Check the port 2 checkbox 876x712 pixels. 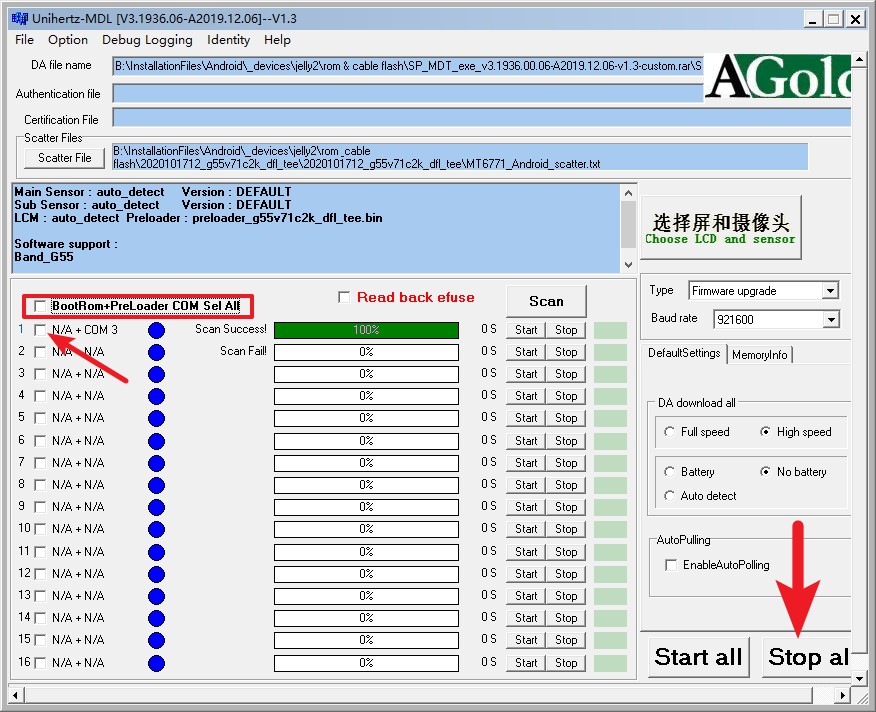click(40, 352)
